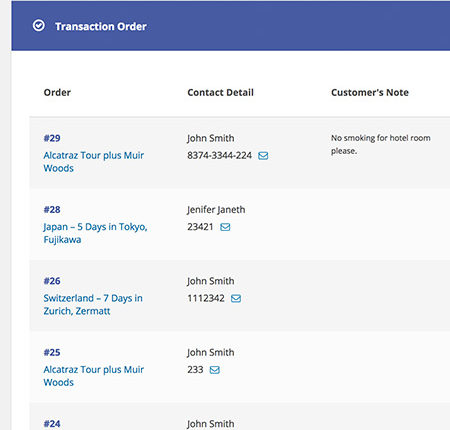Viewport: 450px width, 430px height.
Task: Click the Transaction Order header title
Action: [101, 26]
